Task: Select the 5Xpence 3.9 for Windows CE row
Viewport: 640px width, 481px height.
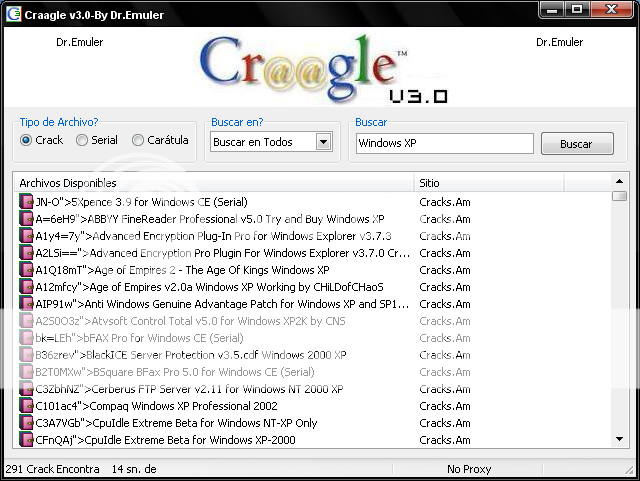Action: point(141,202)
